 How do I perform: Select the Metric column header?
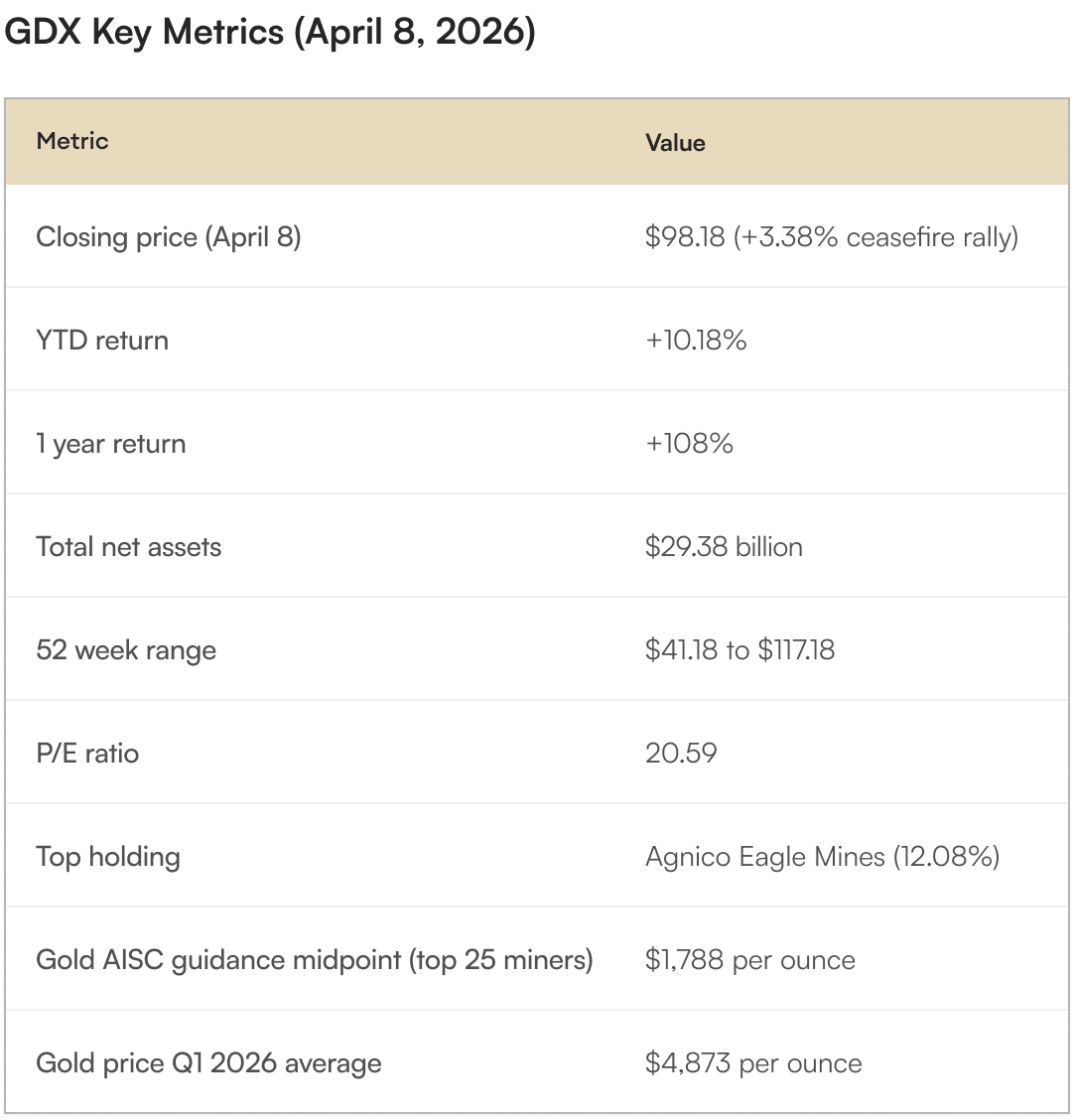72,141
